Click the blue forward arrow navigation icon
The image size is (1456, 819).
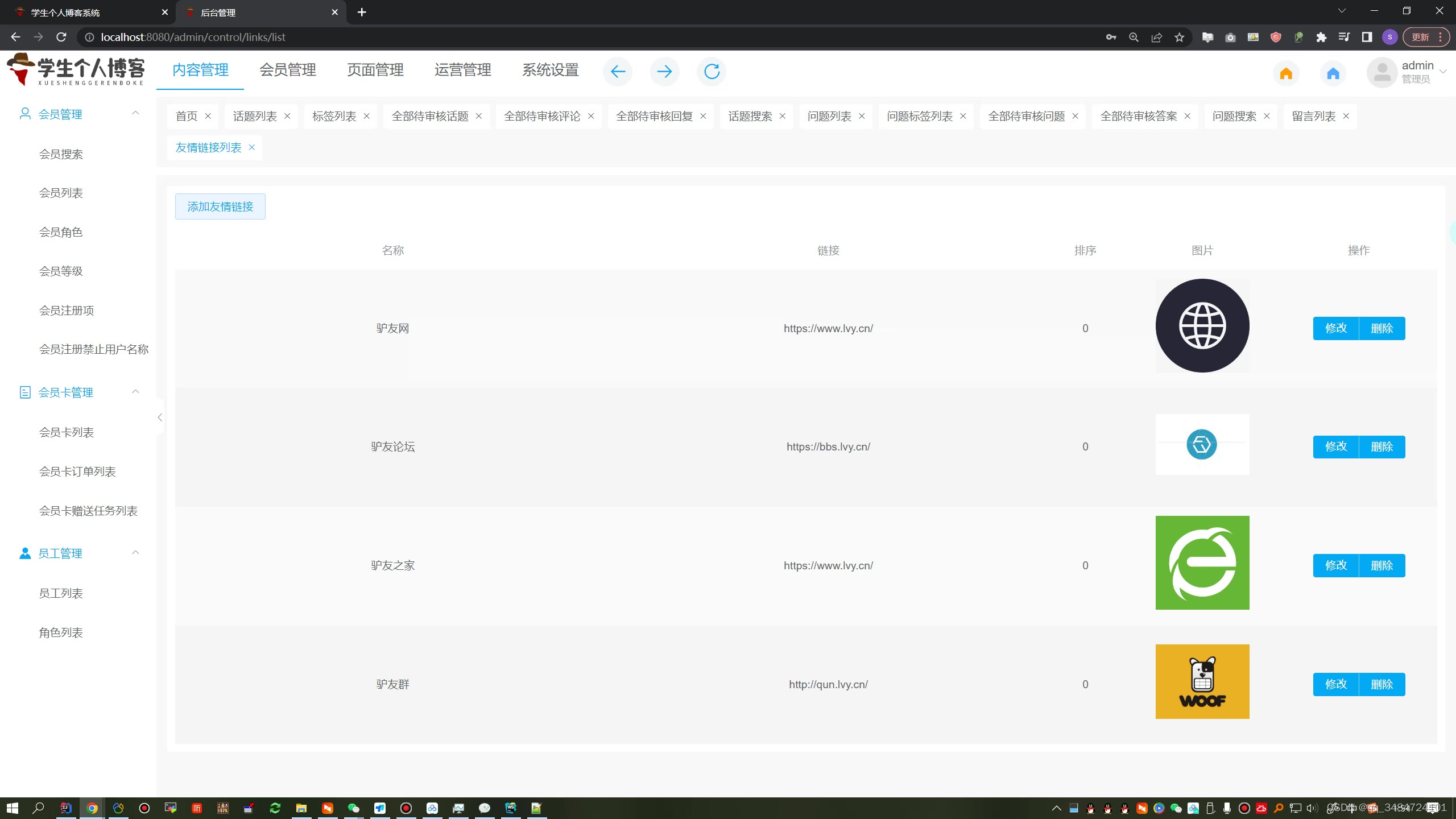[664, 72]
